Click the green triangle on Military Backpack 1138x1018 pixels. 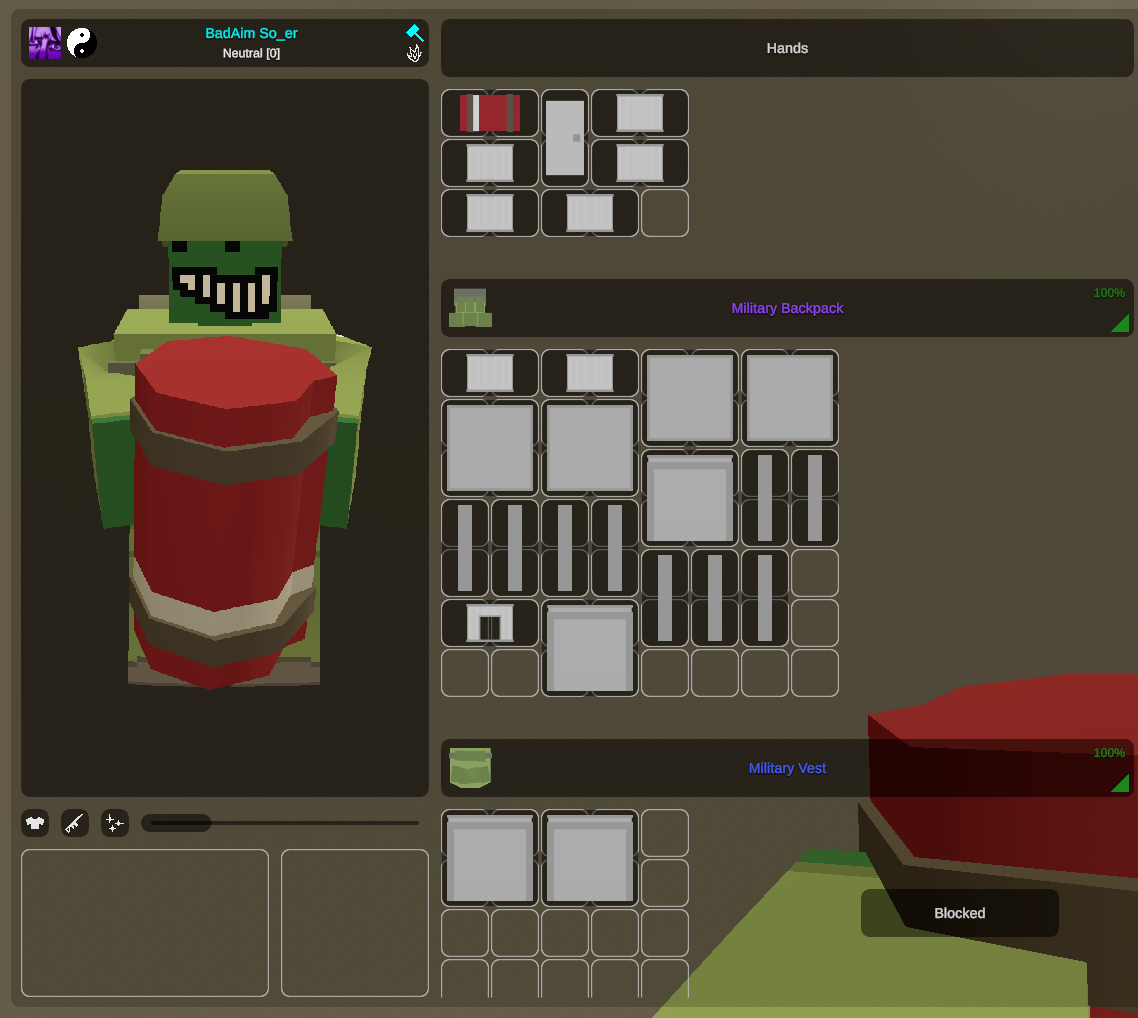tap(1119, 323)
